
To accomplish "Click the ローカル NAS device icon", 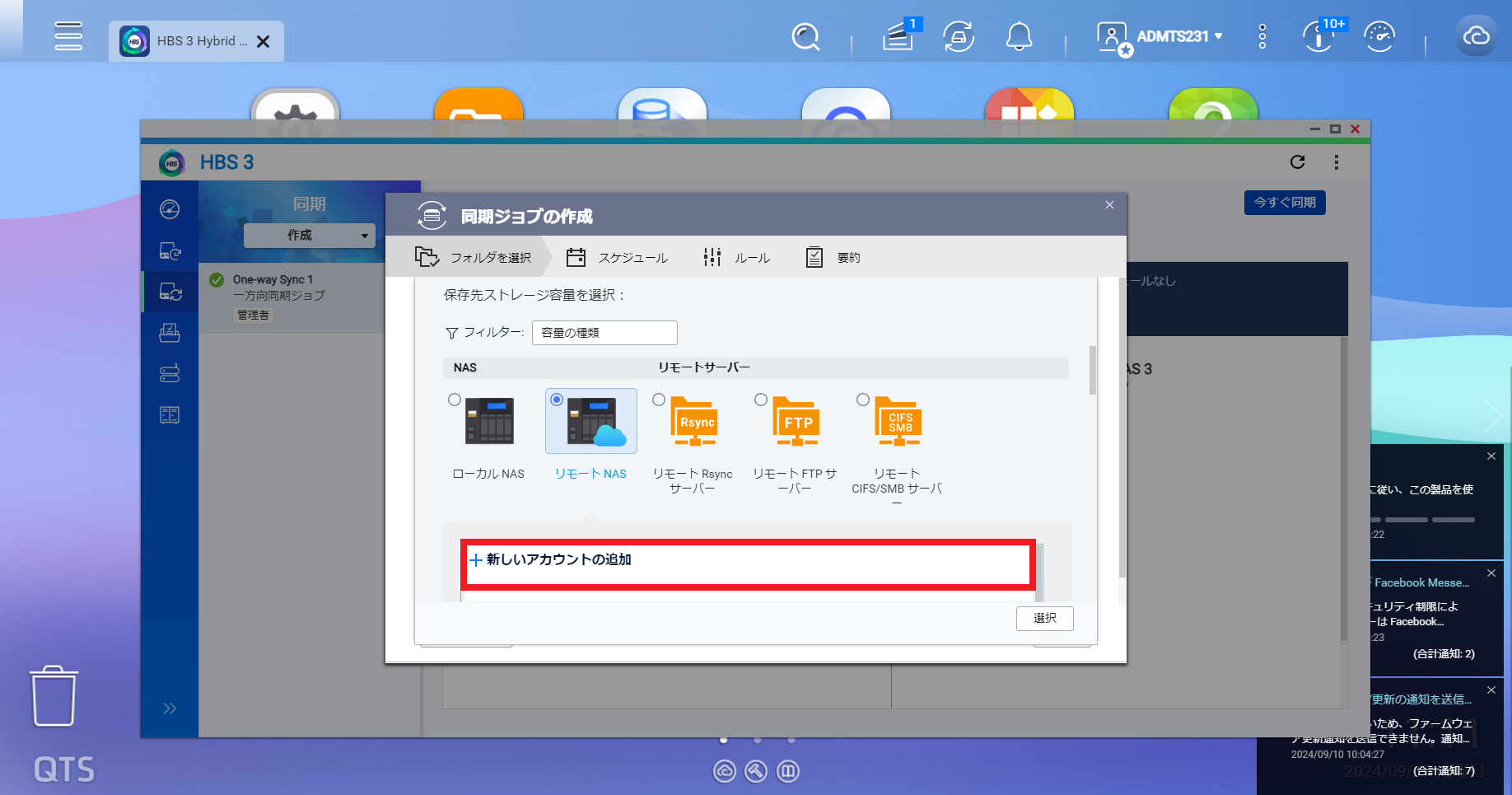I will 490,420.
